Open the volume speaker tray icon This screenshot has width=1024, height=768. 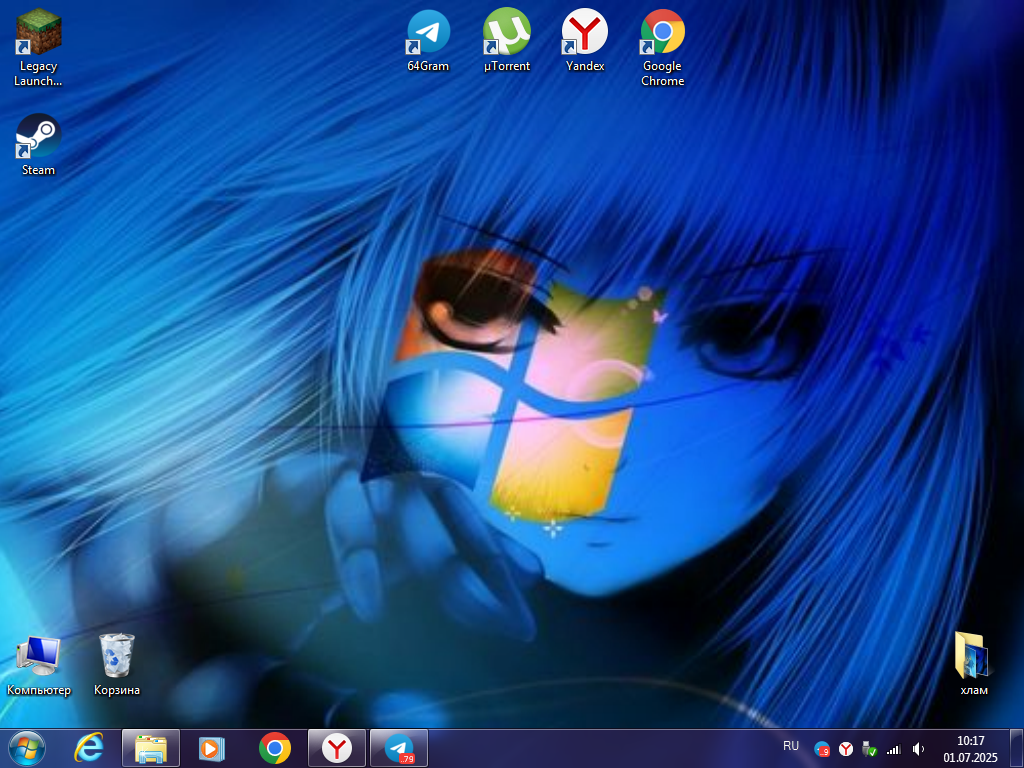[918, 749]
